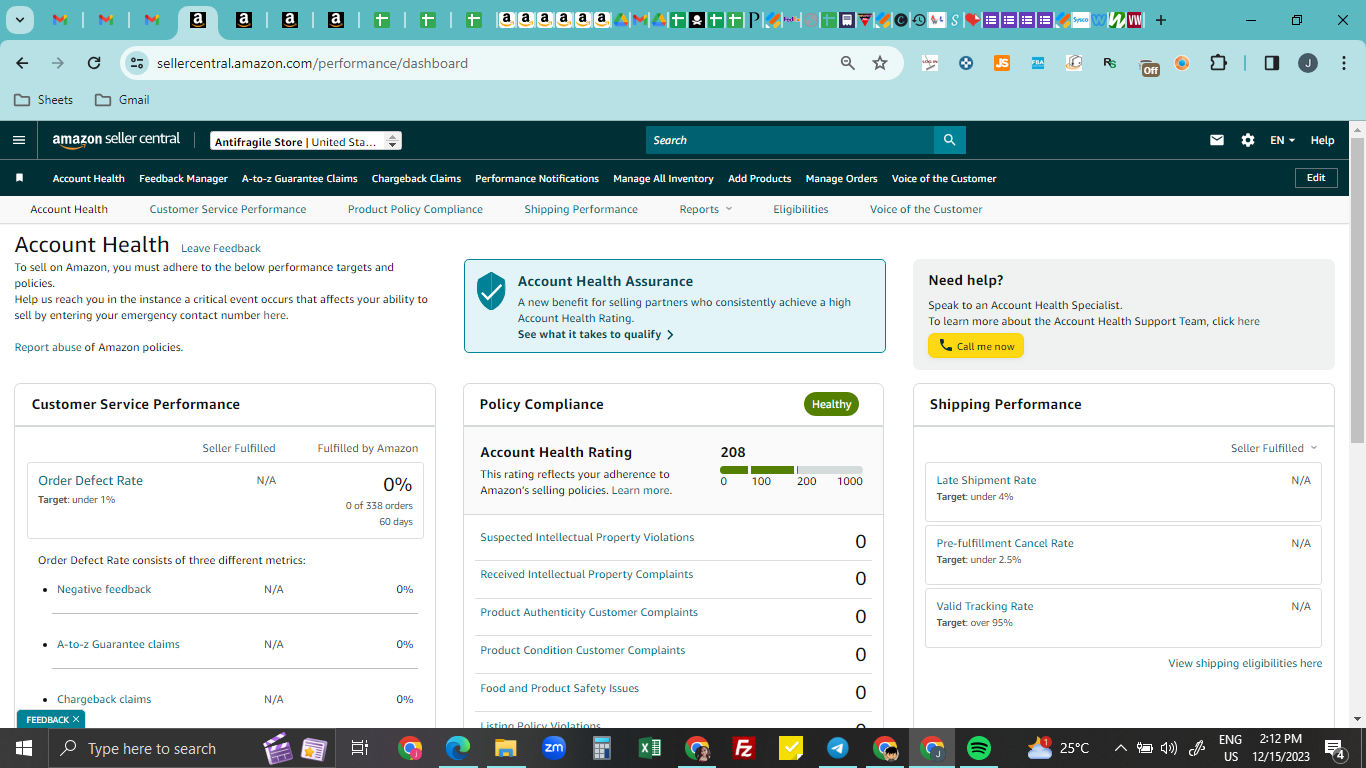Open View shipping eligibilities here link
The height and width of the screenshot is (768, 1366).
(x=1245, y=663)
